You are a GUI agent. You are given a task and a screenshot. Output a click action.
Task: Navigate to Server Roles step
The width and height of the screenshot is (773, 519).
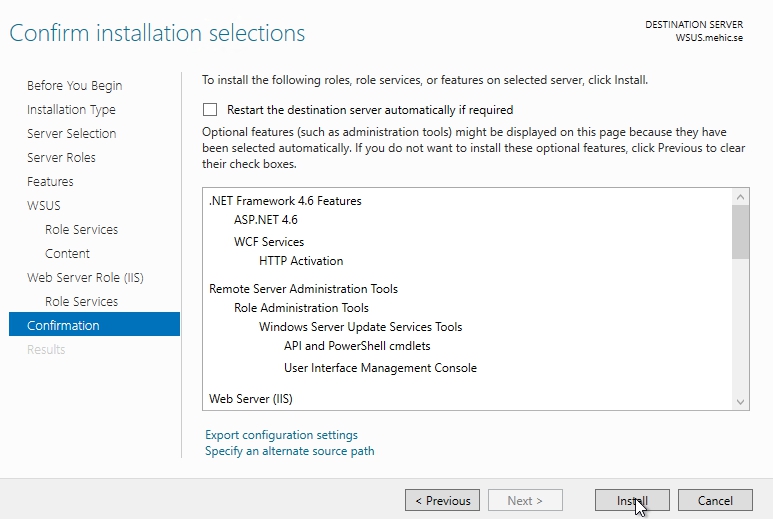click(x=61, y=158)
